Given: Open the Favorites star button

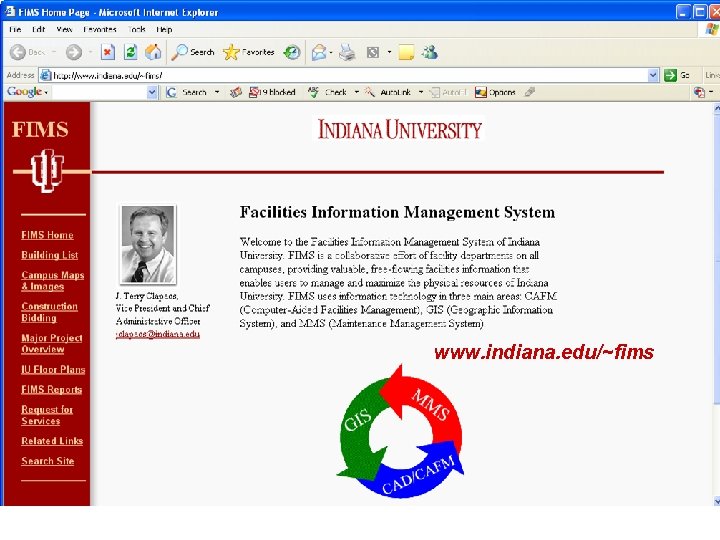Looking at the screenshot, I should click(248, 52).
